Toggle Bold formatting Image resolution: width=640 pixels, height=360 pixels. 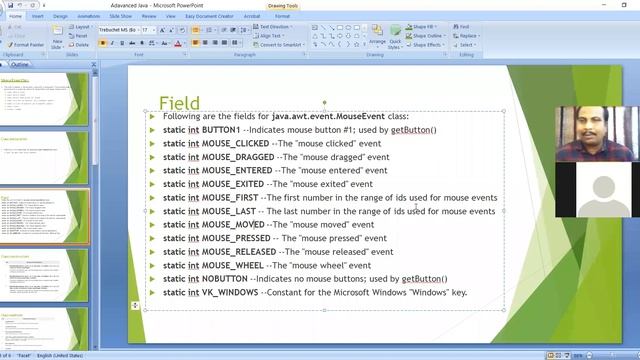pos(102,43)
